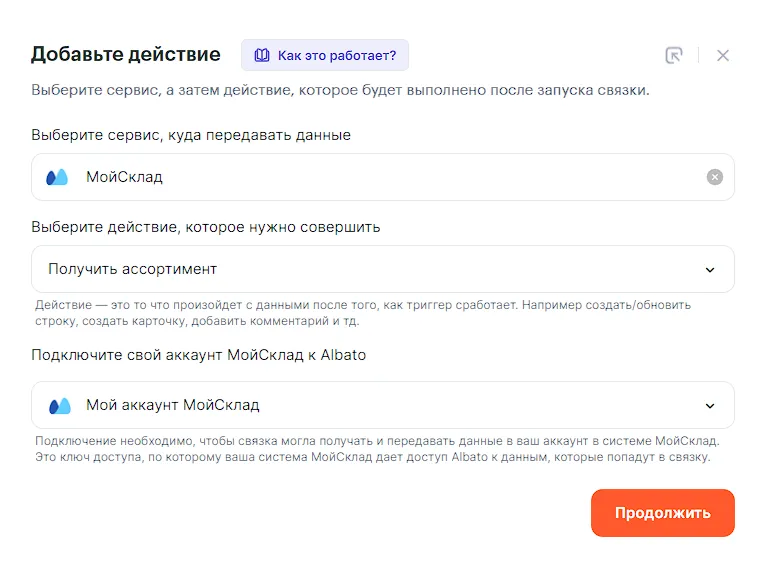Click the chevron in the action dropdown
Image resolution: width=772 pixels, height=562 pixels.
tap(710, 269)
